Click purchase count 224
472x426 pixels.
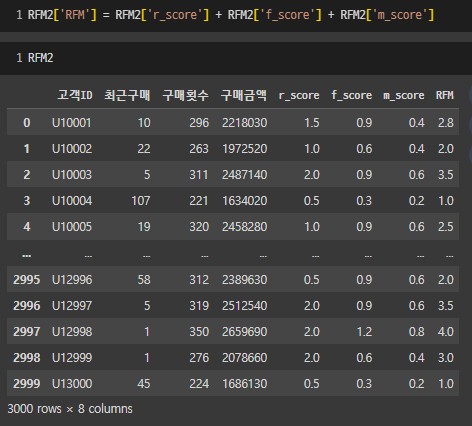coord(199,384)
